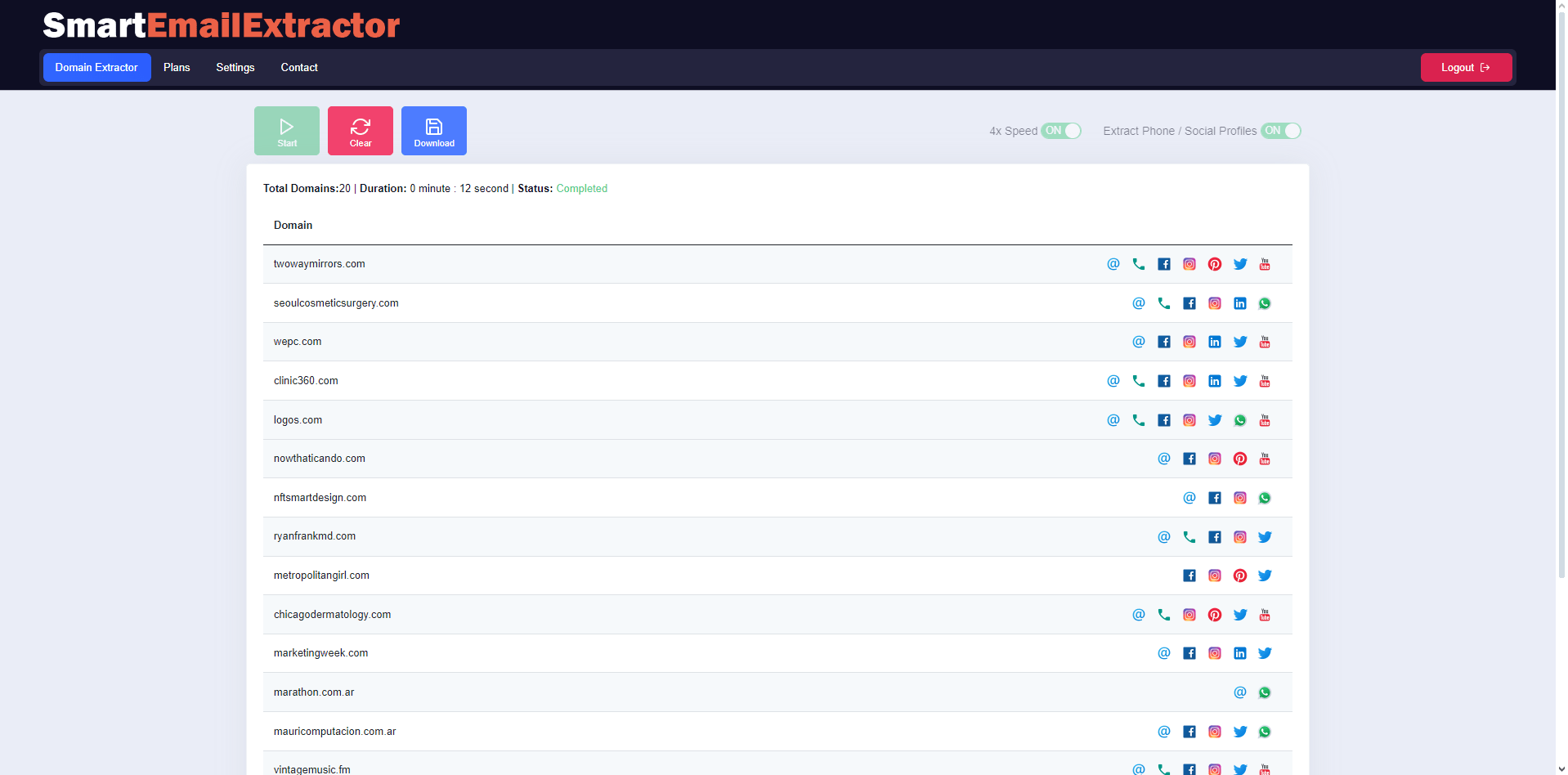The image size is (1568, 775).
Task: Click the Pinterest icon for chicagodermatology.com
Action: [1214, 615]
